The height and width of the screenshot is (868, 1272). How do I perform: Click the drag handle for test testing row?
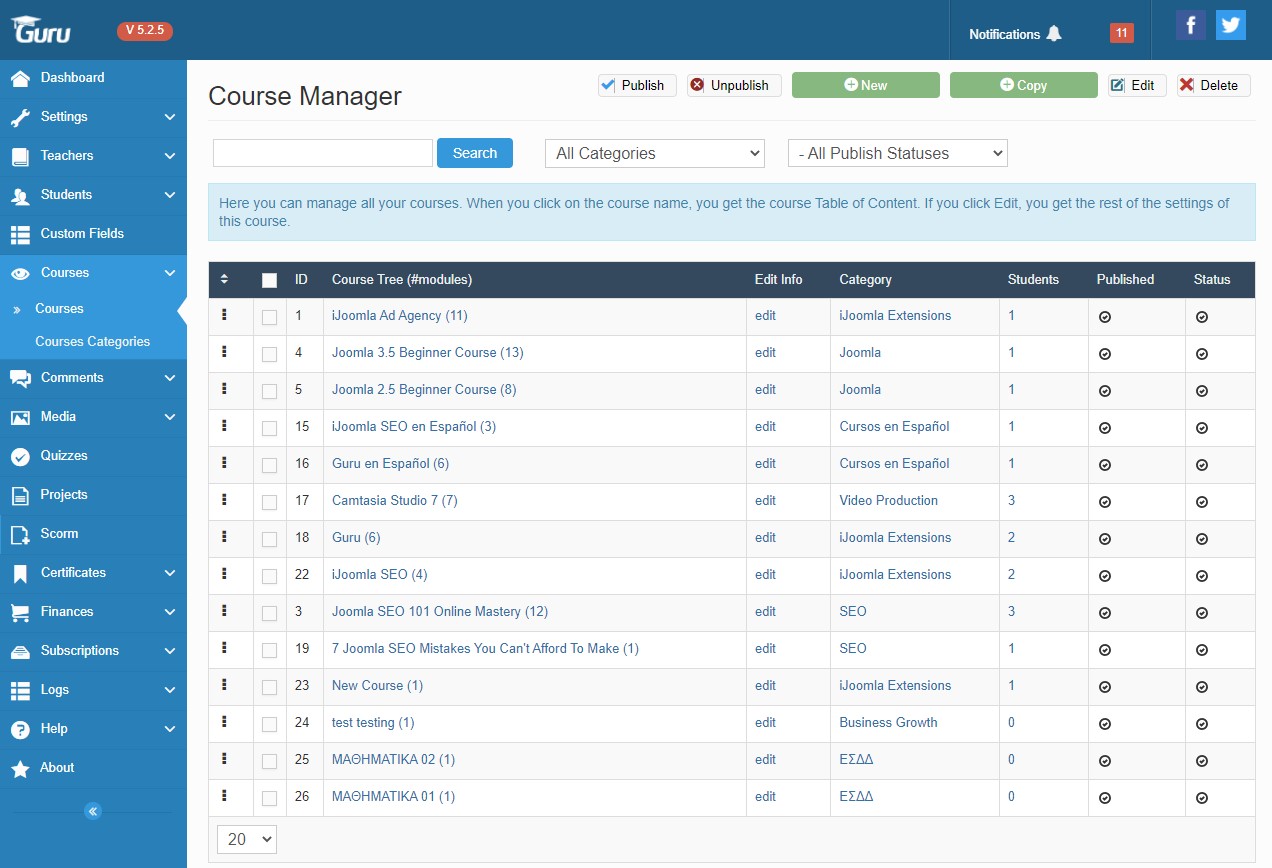pos(224,722)
